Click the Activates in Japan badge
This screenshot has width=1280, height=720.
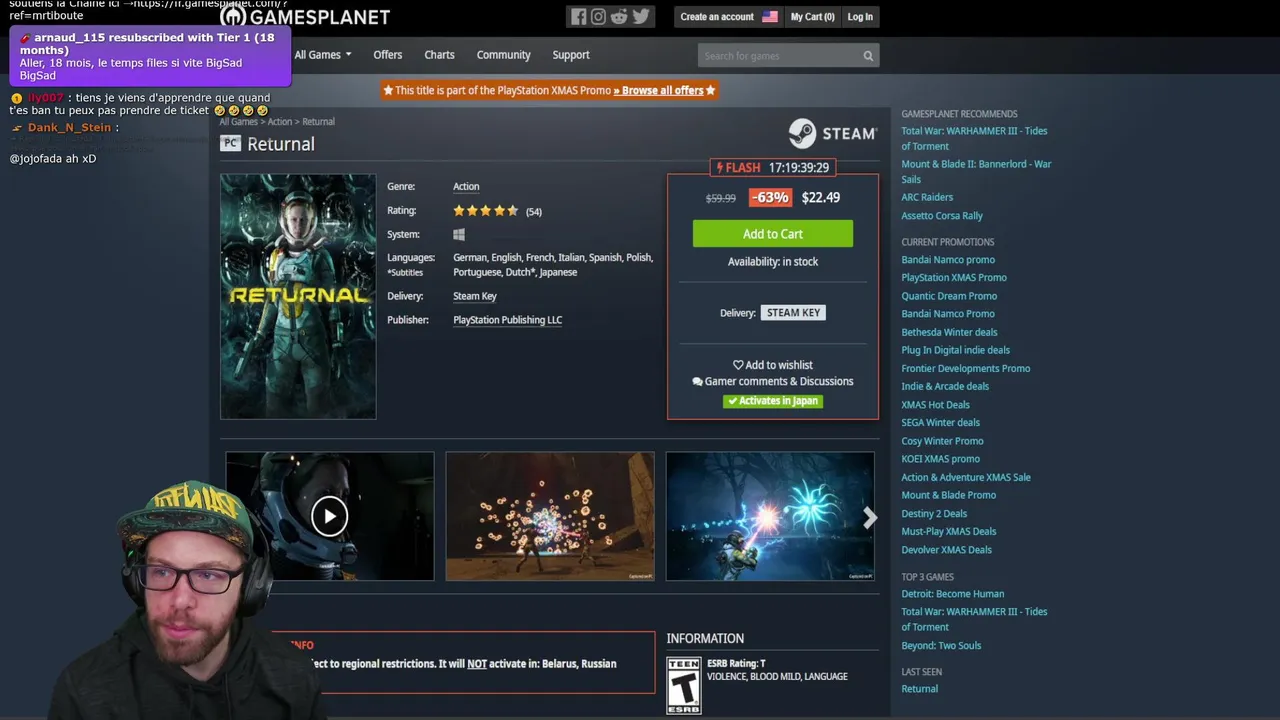tap(773, 401)
